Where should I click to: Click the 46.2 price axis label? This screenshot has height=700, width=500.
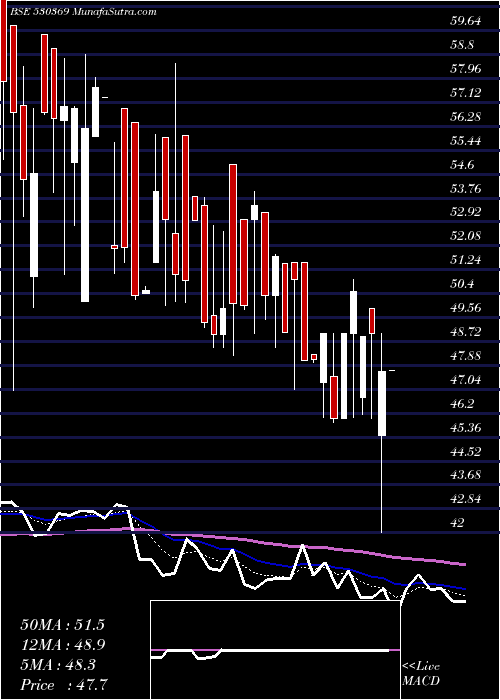tap(462, 404)
